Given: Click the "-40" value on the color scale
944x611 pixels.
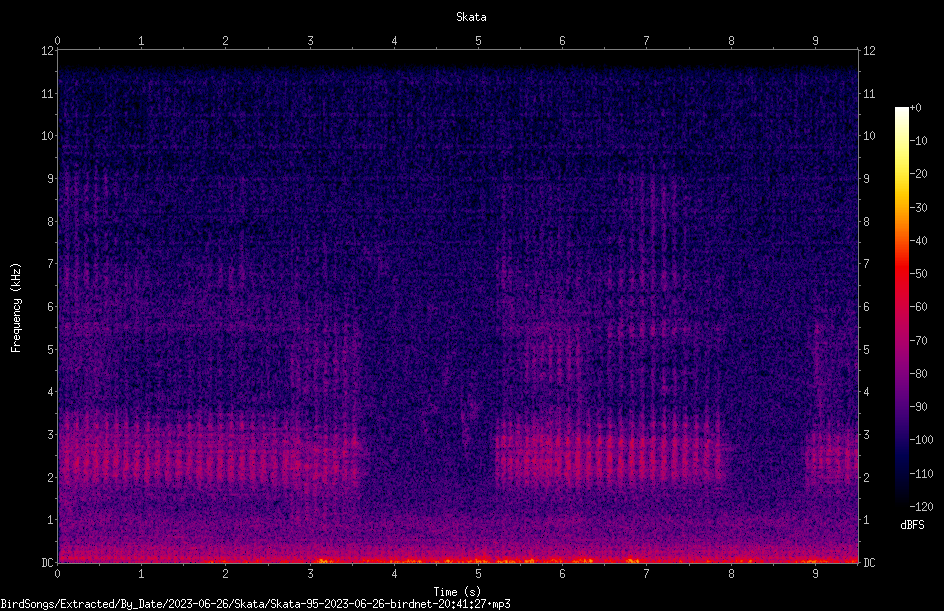Looking at the screenshot, I should 918,241.
